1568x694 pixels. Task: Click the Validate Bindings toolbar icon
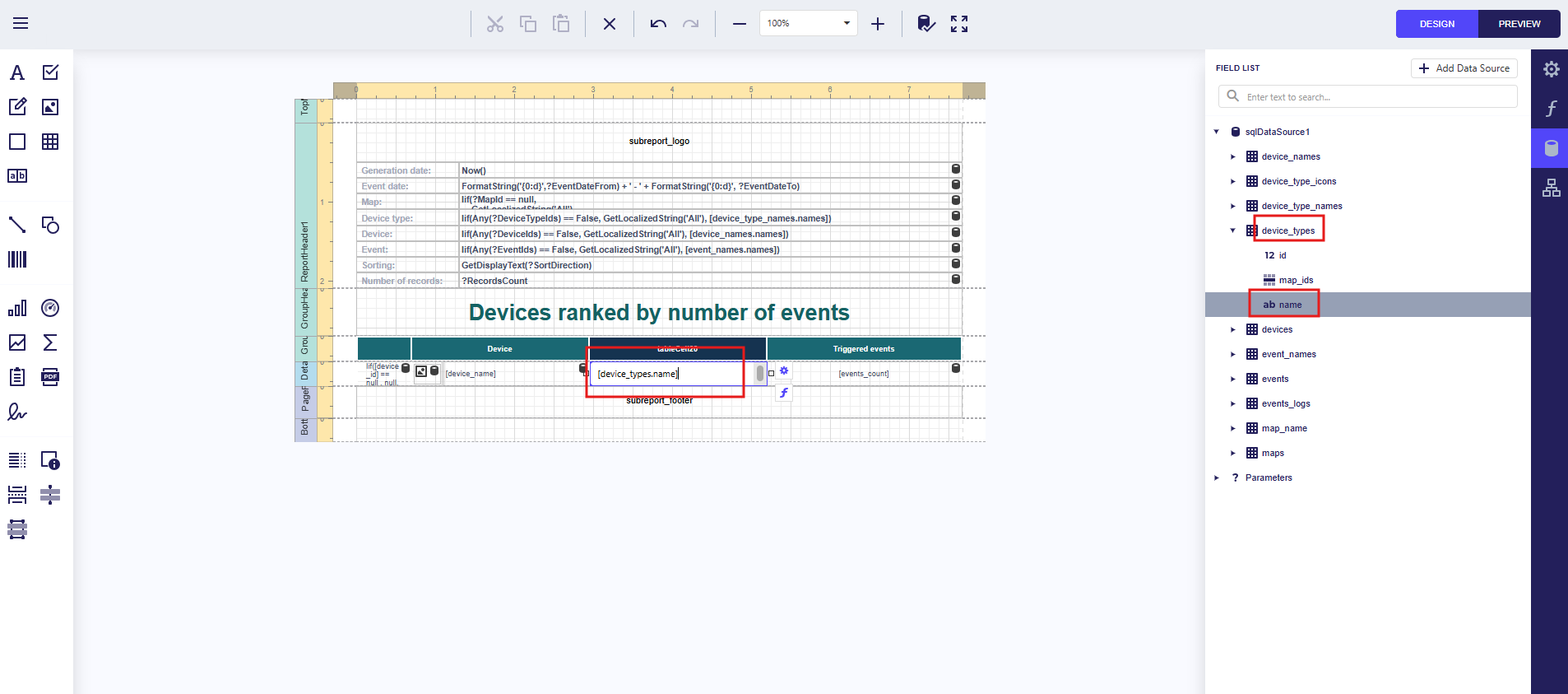click(x=926, y=24)
